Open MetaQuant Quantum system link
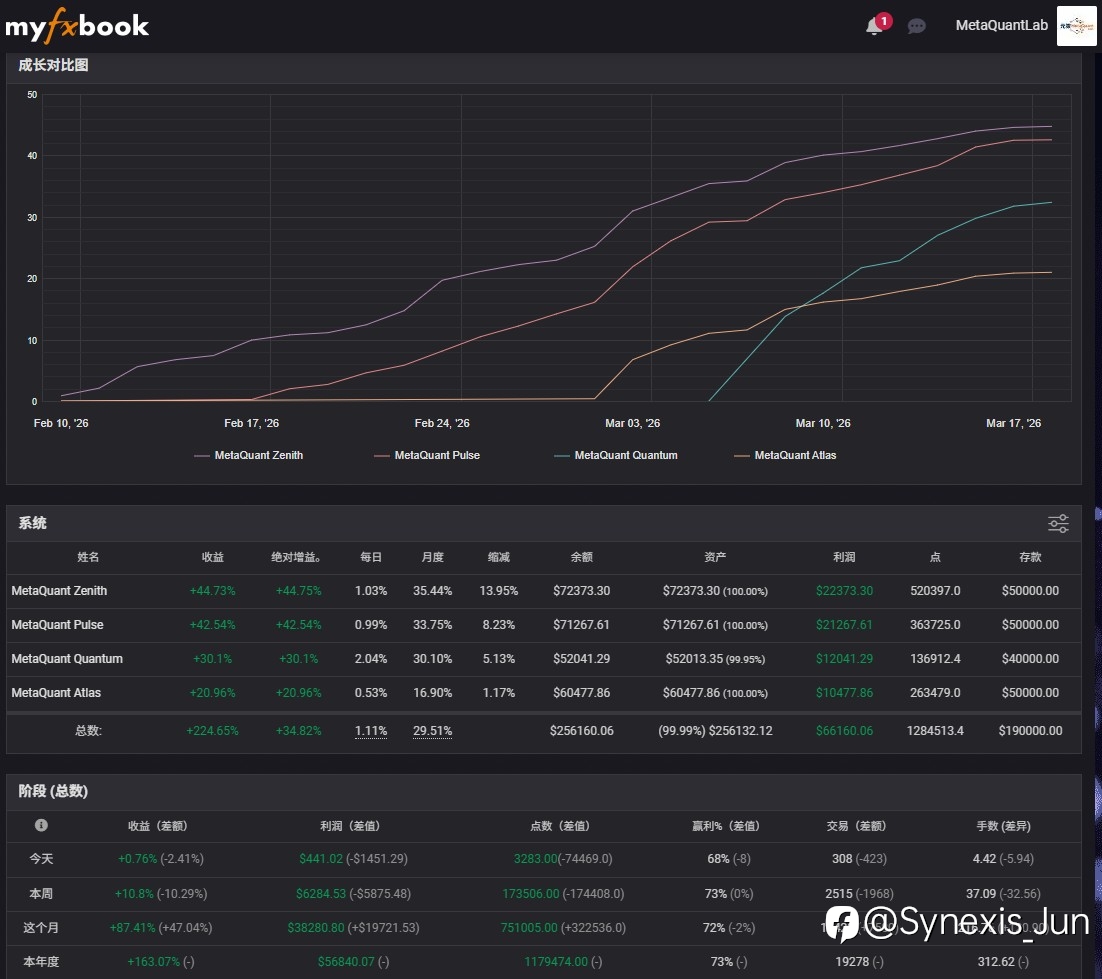Viewport: 1102px width, 979px height. pyautogui.click(x=67, y=659)
